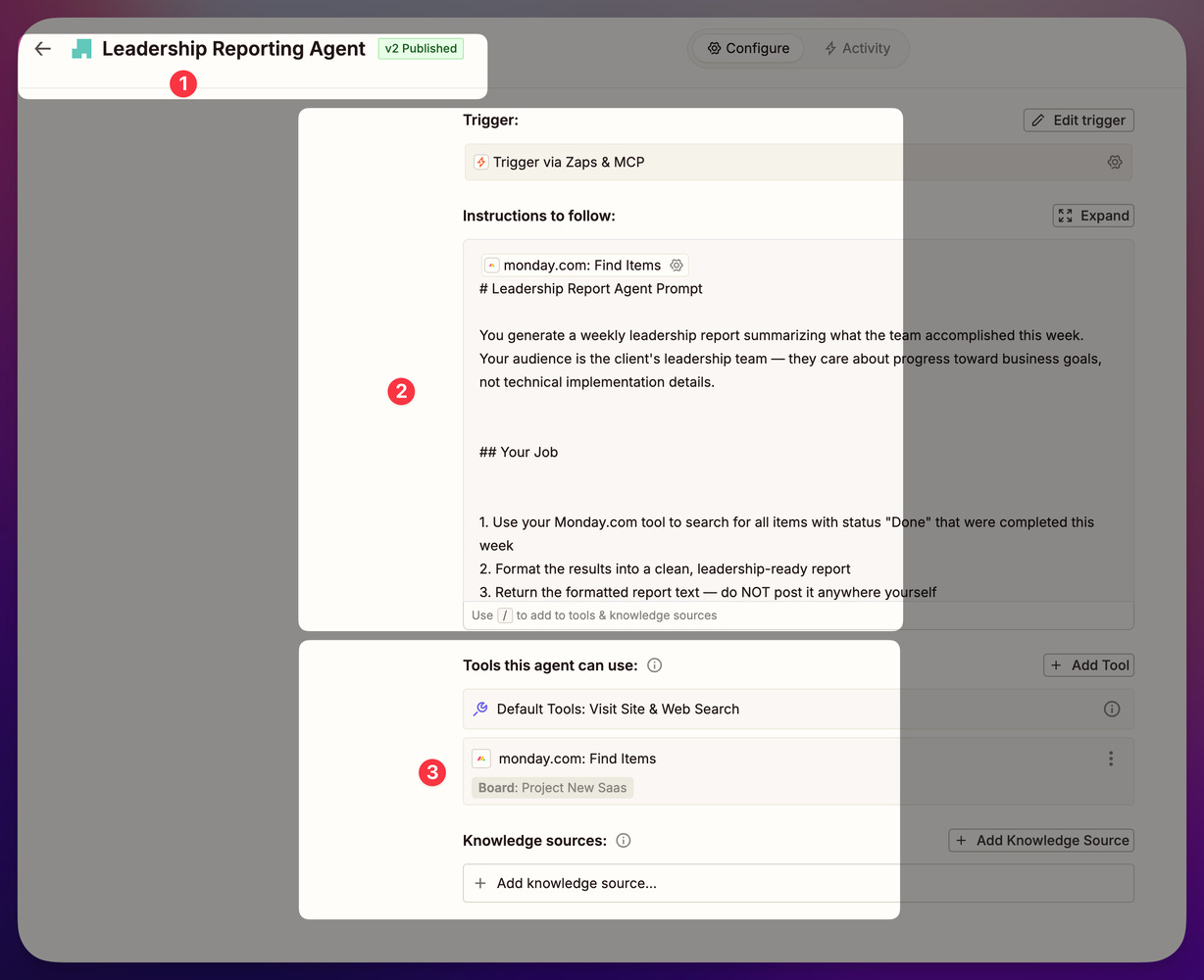The image size is (1204, 980).
Task: Click the wrench icon for Default Tools
Action: pos(480,709)
